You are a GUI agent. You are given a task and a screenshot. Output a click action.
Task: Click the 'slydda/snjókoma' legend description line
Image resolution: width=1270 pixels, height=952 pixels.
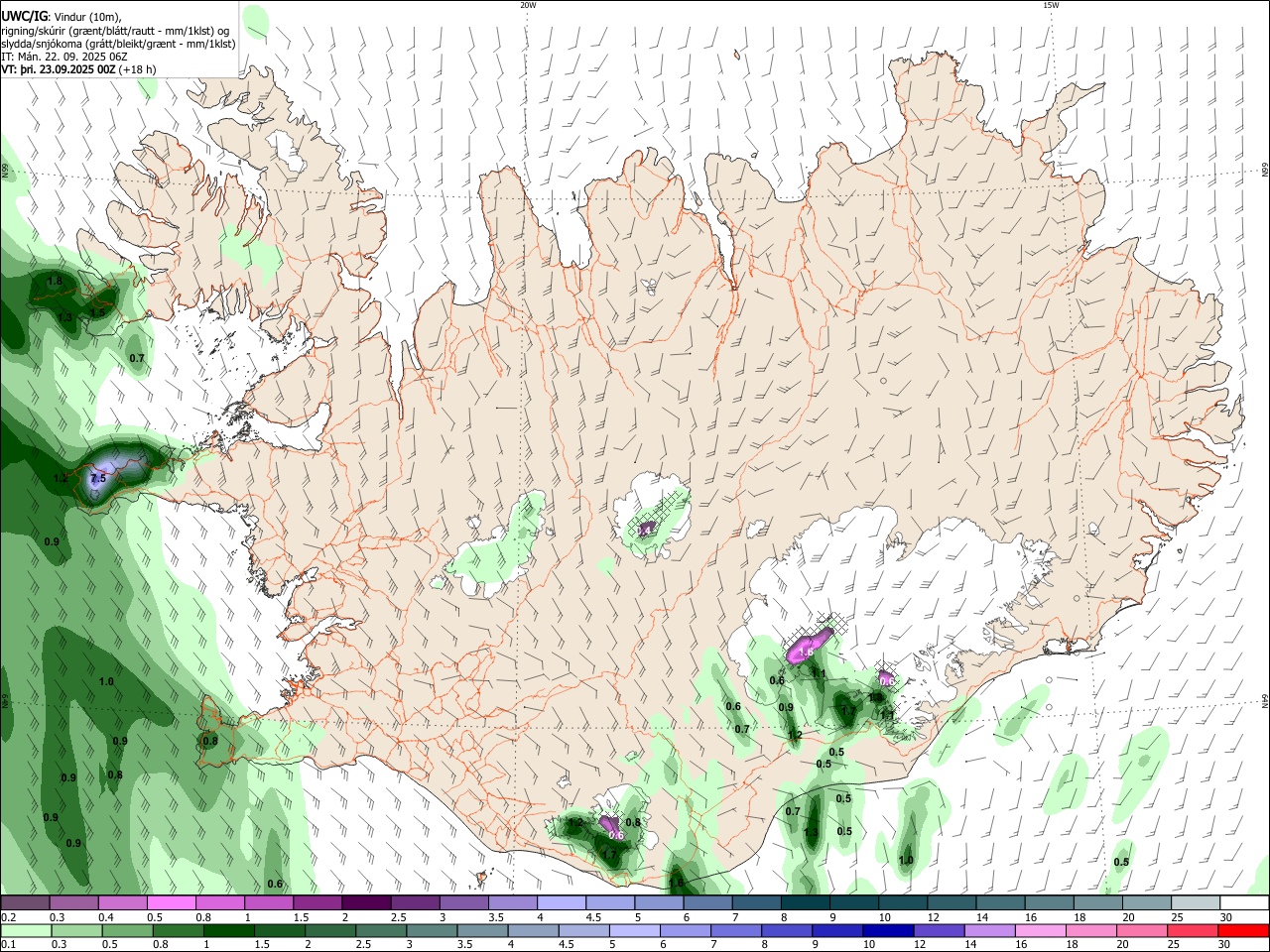point(118,44)
